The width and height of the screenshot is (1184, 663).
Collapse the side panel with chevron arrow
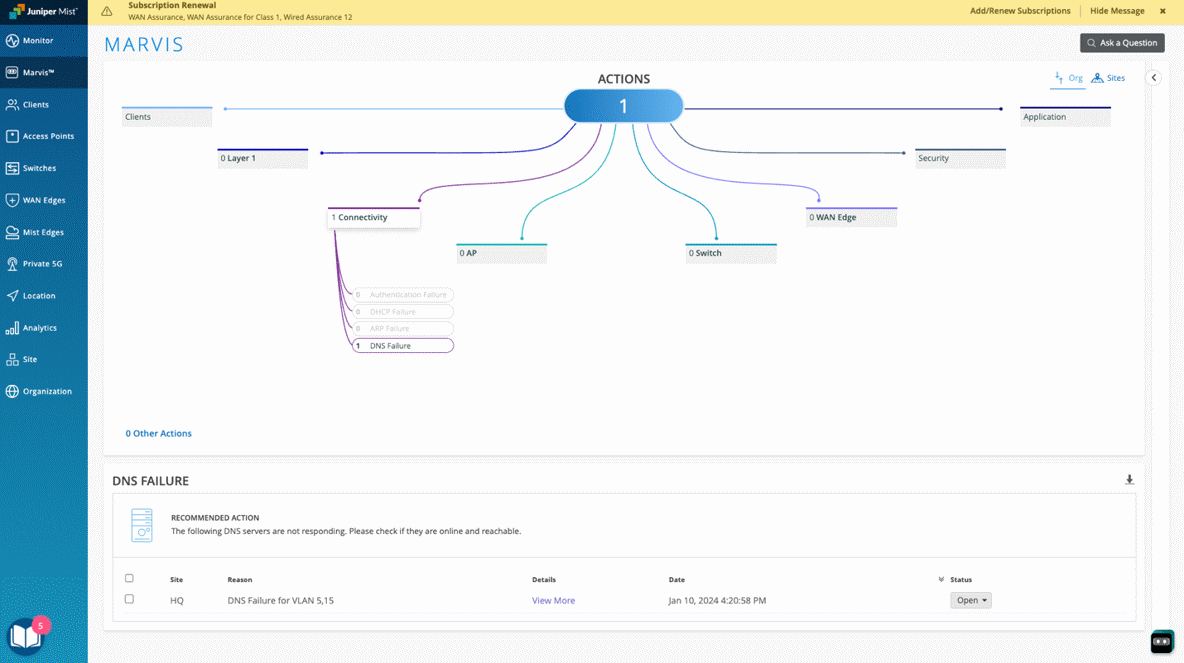(1153, 78)
